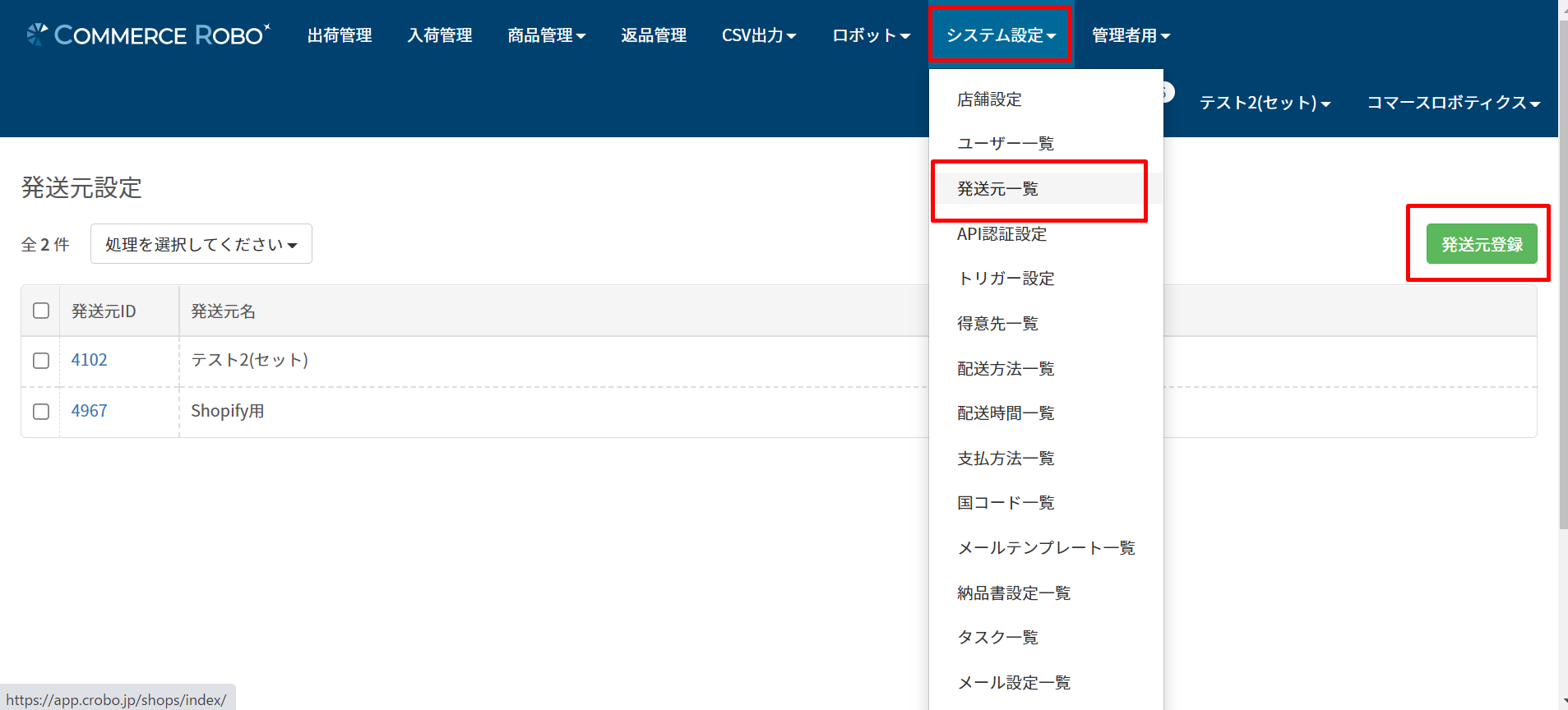Open メール設定一覧 from the menu
The height and width of the screenshot is (710, 1568).
pyautogui.click(x=1046, y=683)
